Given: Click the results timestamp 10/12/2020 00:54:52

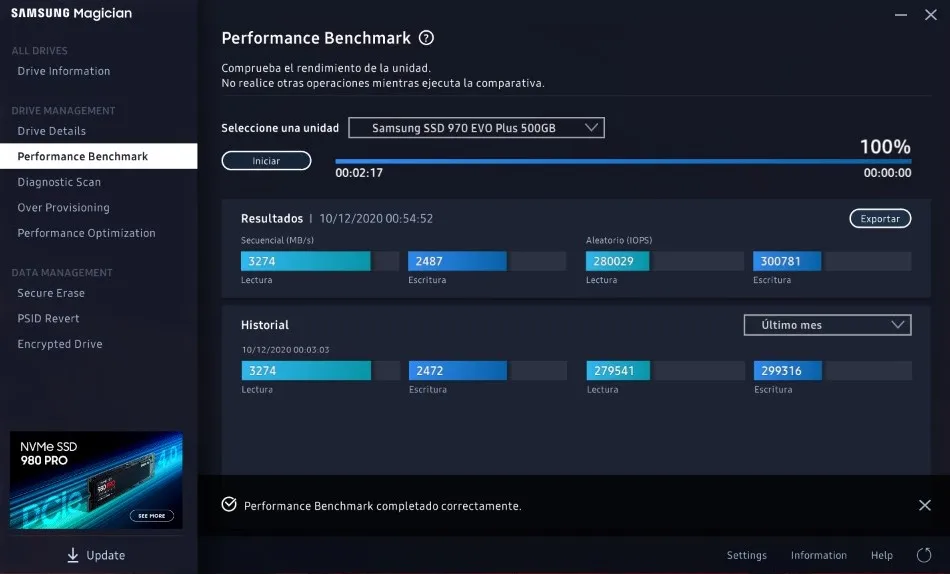Looking at the screenshot, I should [x=376, y=219].
